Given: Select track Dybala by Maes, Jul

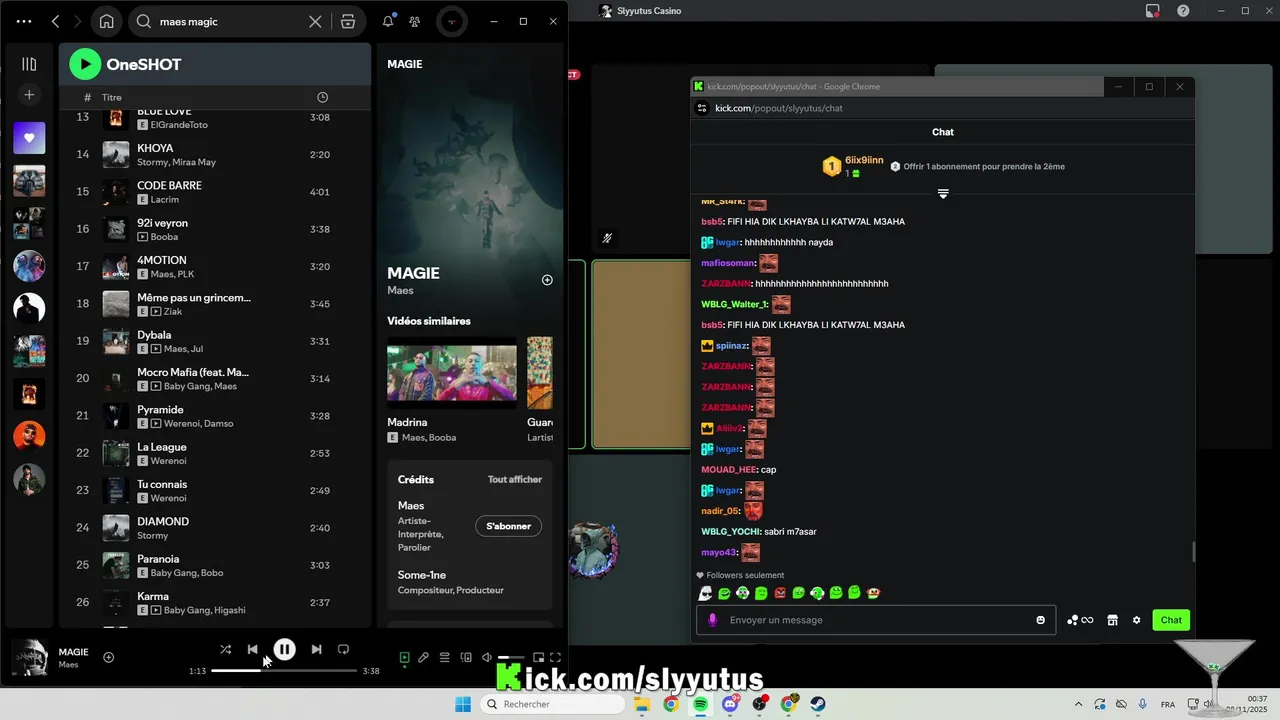Looking at the screenshot, I should click(x=214, y=341).
